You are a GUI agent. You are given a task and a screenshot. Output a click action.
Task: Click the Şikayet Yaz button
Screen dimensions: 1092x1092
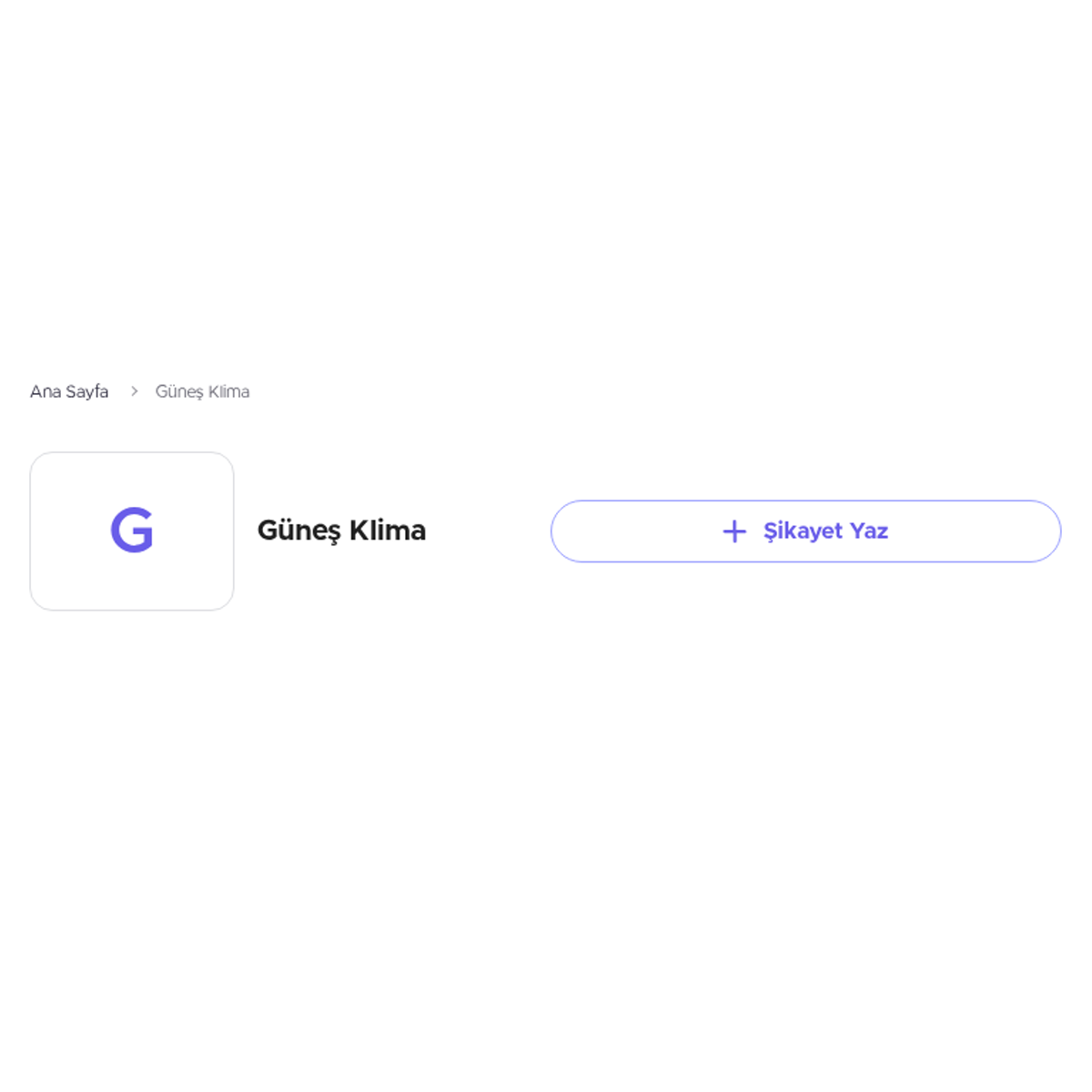[x=805, y=531]
